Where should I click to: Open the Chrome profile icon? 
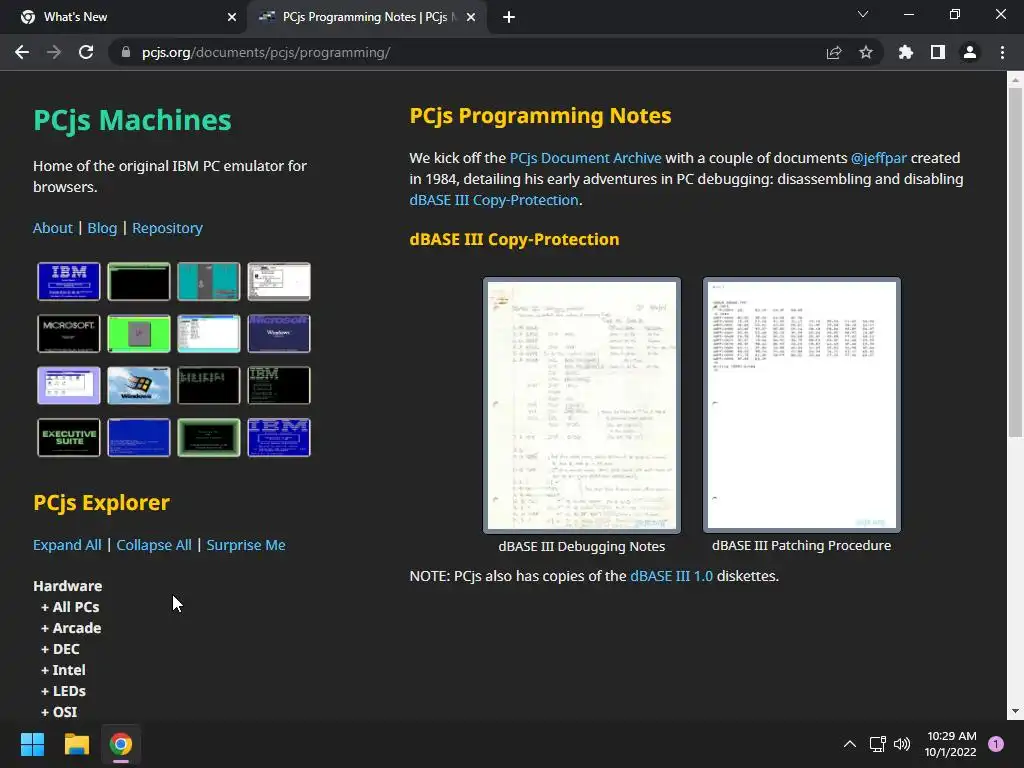[970, 52]
